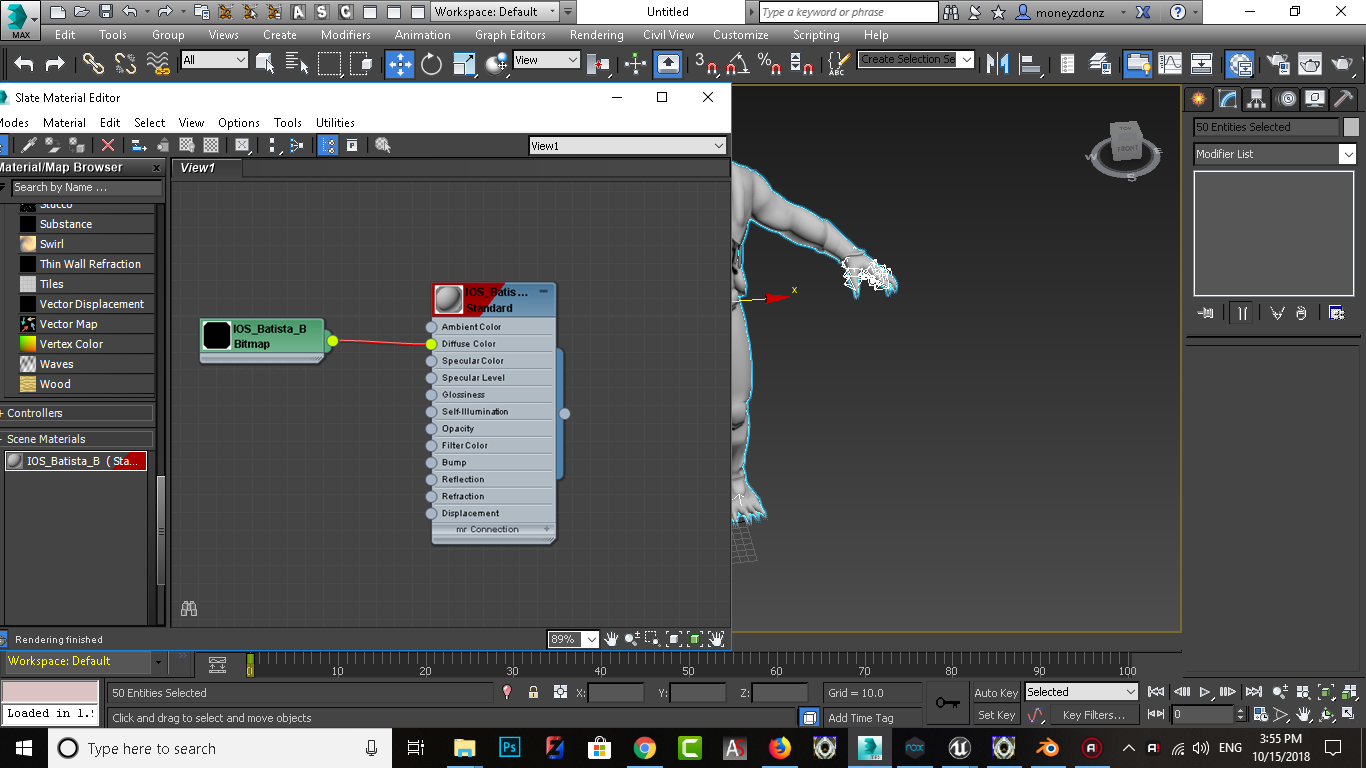Click the Align tool icon
The width and height of the screenshot is (1366, 768).
[1029, 64]
